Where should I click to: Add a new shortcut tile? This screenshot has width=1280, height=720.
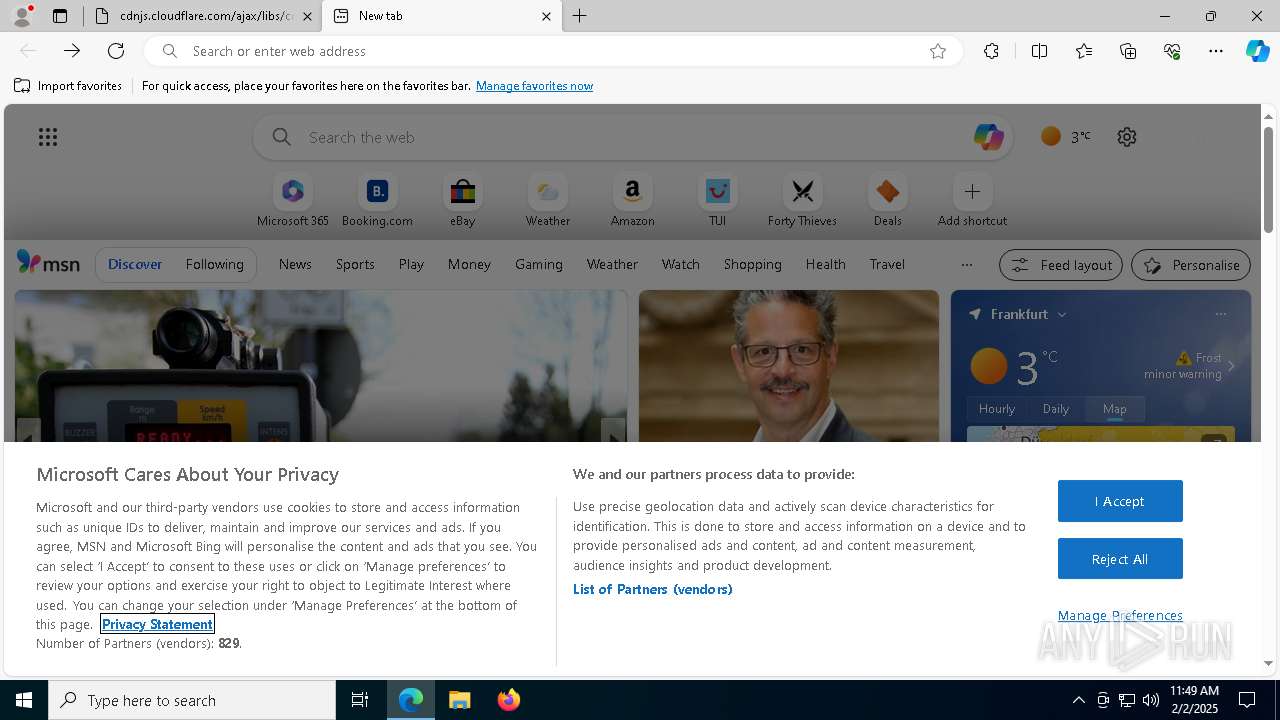[x=972, y=200]
